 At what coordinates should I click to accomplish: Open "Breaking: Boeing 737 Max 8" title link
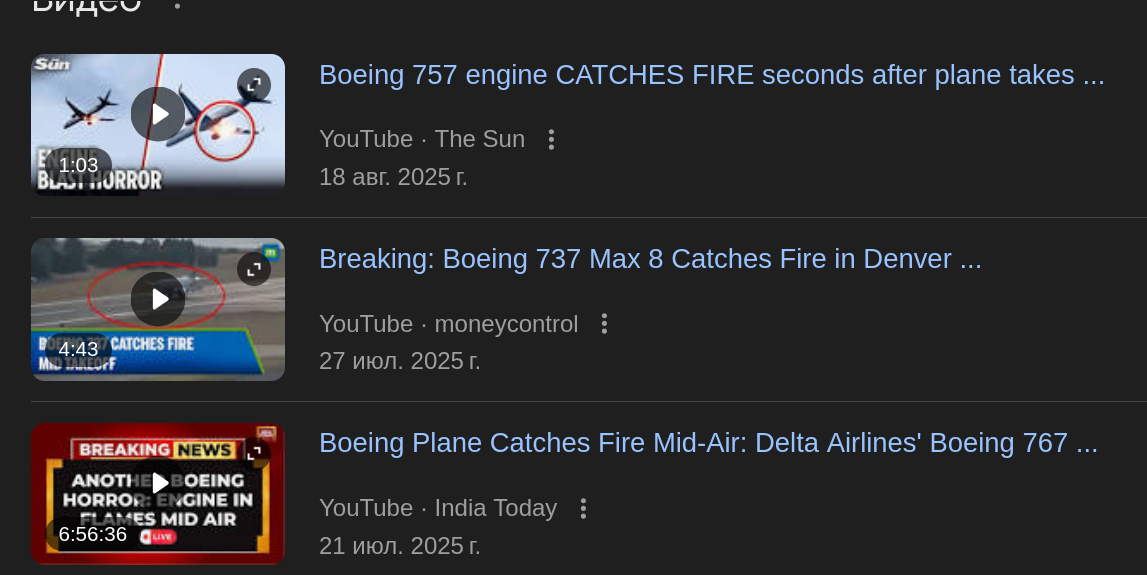650,260
